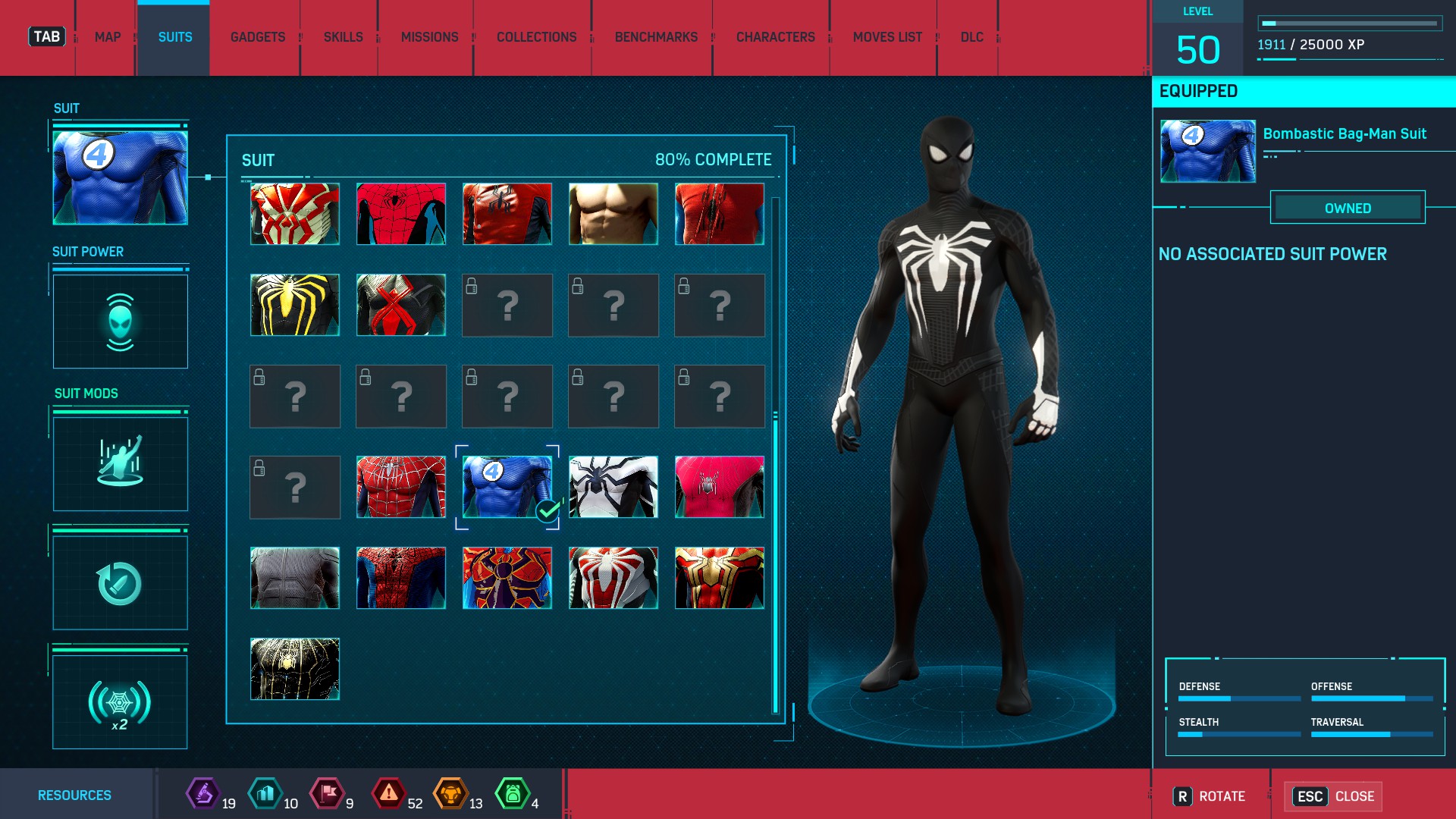Select the shield refresh suit mod slot

click(x=120, y=582)
